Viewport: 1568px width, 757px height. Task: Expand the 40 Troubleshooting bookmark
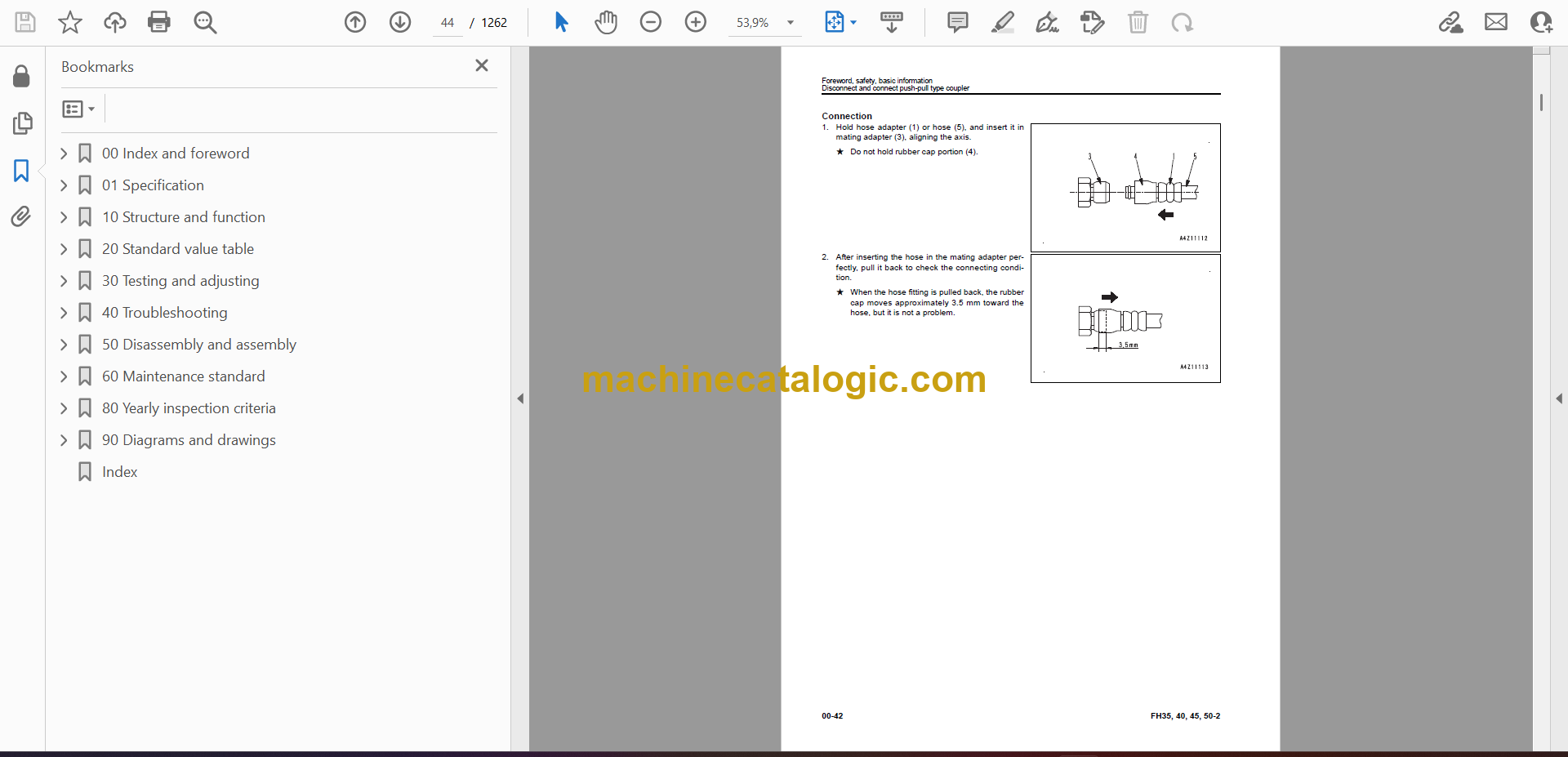tap(64, 313)
